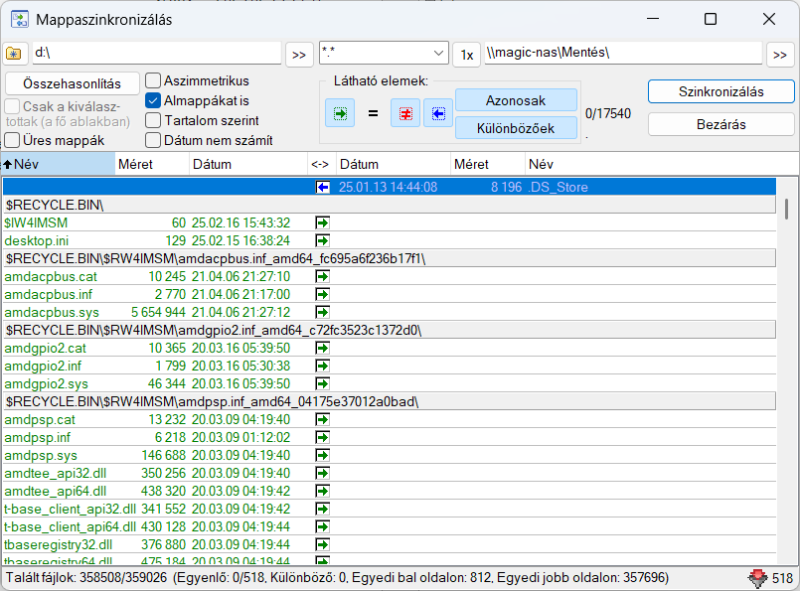Click green arrow beside amdtee_api32.dll
Image resolution: width=800 pixels, height=591 pixels.
322,473
